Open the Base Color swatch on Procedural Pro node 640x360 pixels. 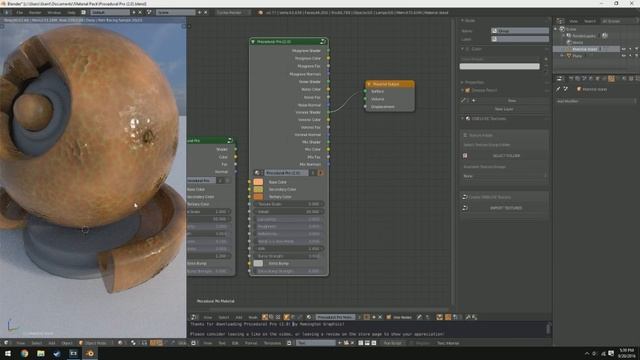258,182
